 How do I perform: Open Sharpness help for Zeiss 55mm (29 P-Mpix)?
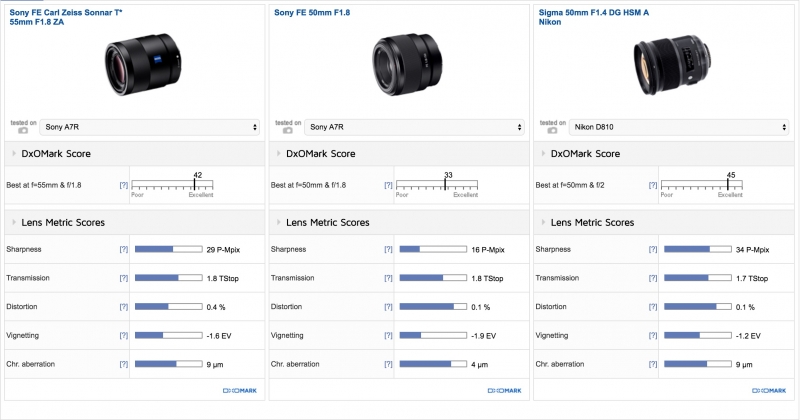click(123, 250)
